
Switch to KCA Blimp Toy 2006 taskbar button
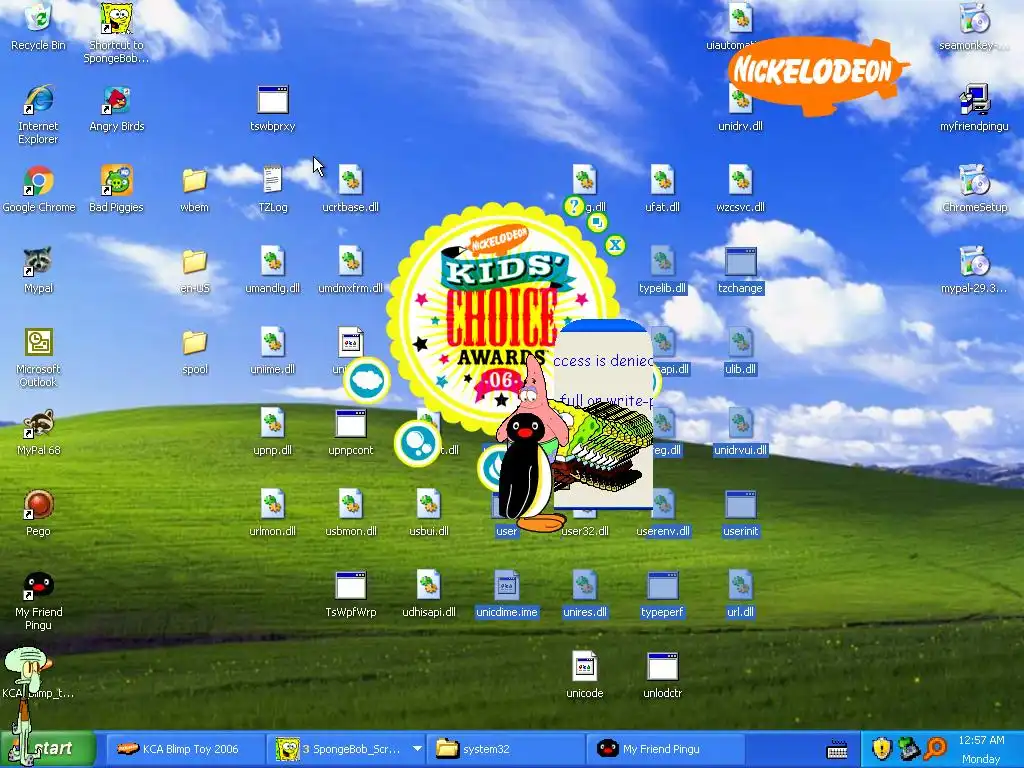tap(184, 749)
